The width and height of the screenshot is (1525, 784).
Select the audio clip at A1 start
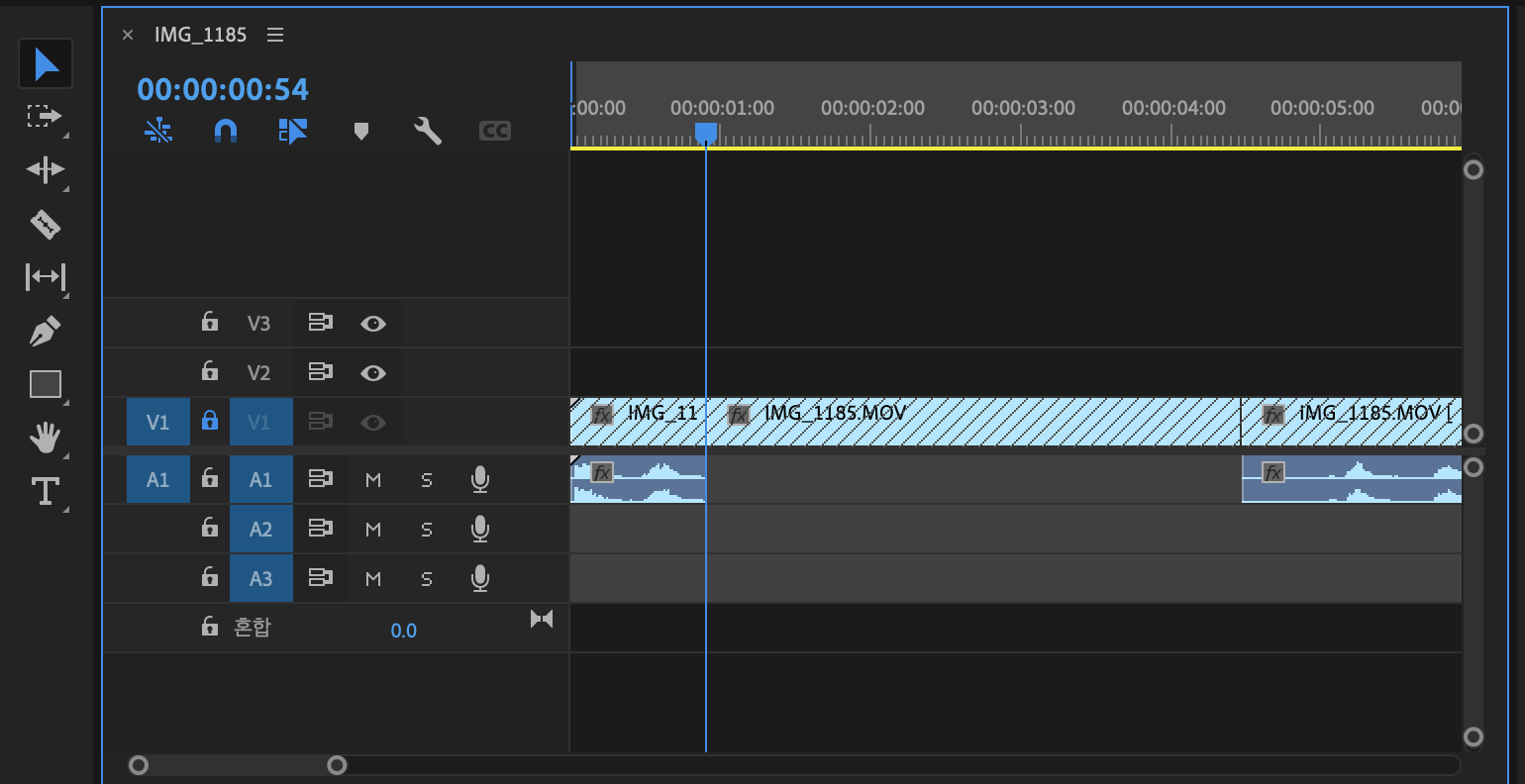click(x=639, y=480)
